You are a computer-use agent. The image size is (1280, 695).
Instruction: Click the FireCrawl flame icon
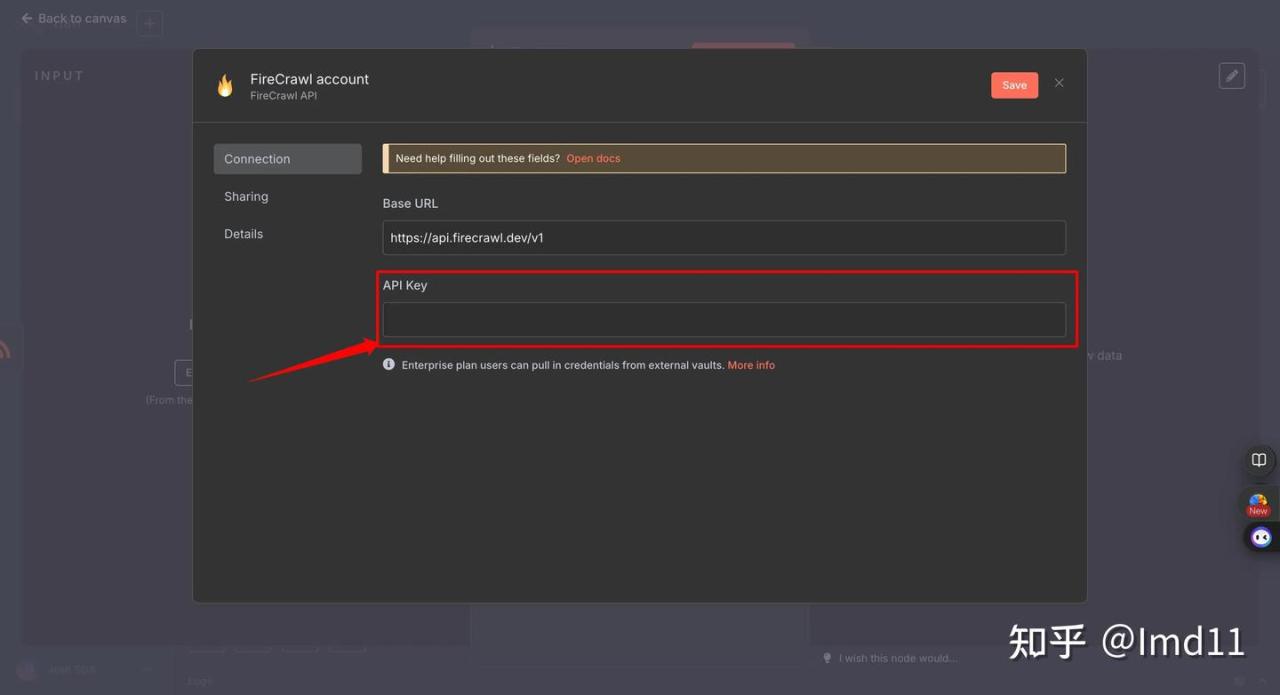tap(225, 86)
